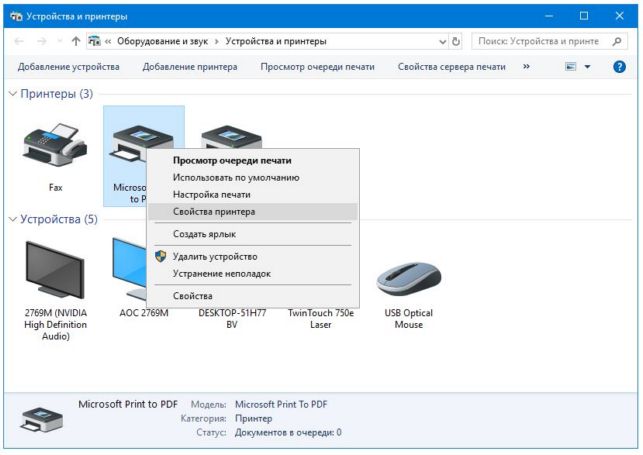Click the model value Microsoft Print To PDF
The image size is (643, 455).
[281, 405]
